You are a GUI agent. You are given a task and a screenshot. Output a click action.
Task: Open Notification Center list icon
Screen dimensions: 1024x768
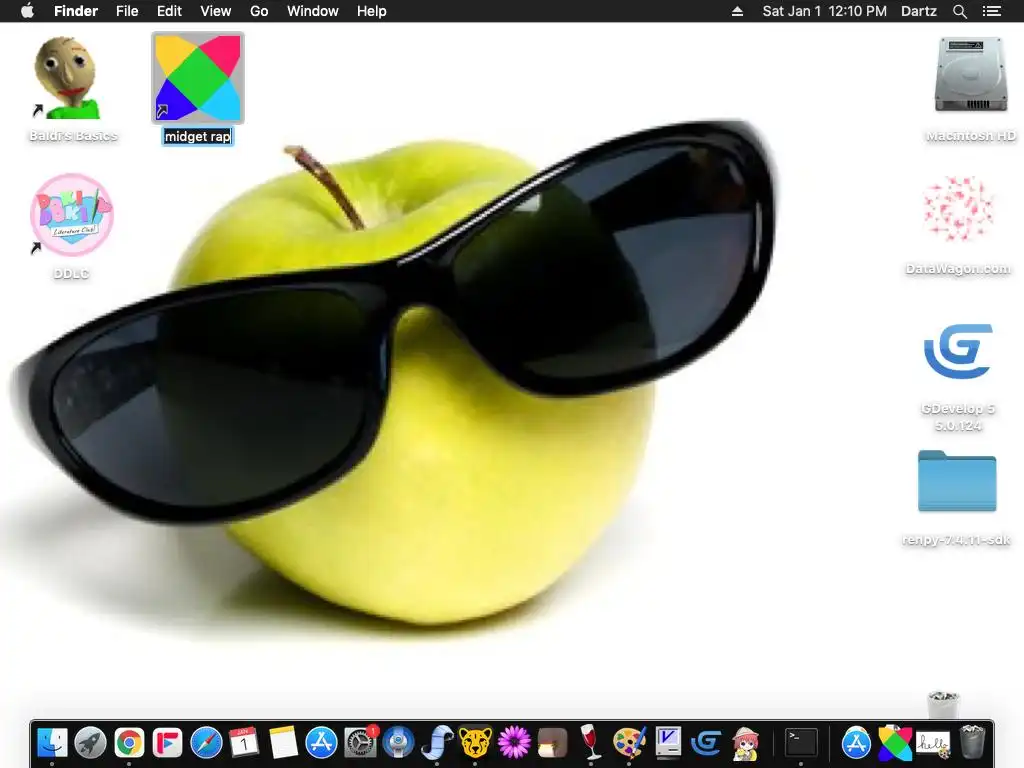coord(992,11)
